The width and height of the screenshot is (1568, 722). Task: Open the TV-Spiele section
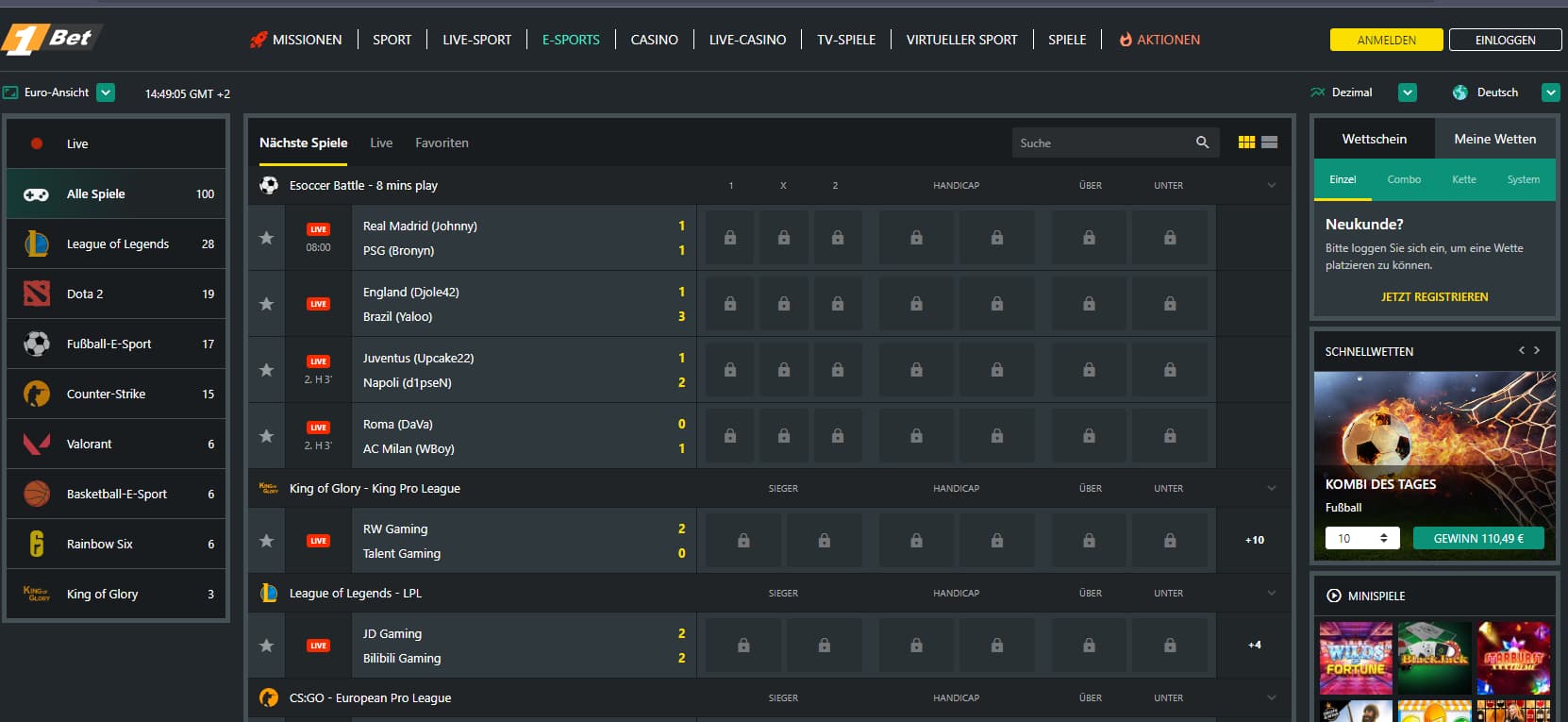pos(846,40)
